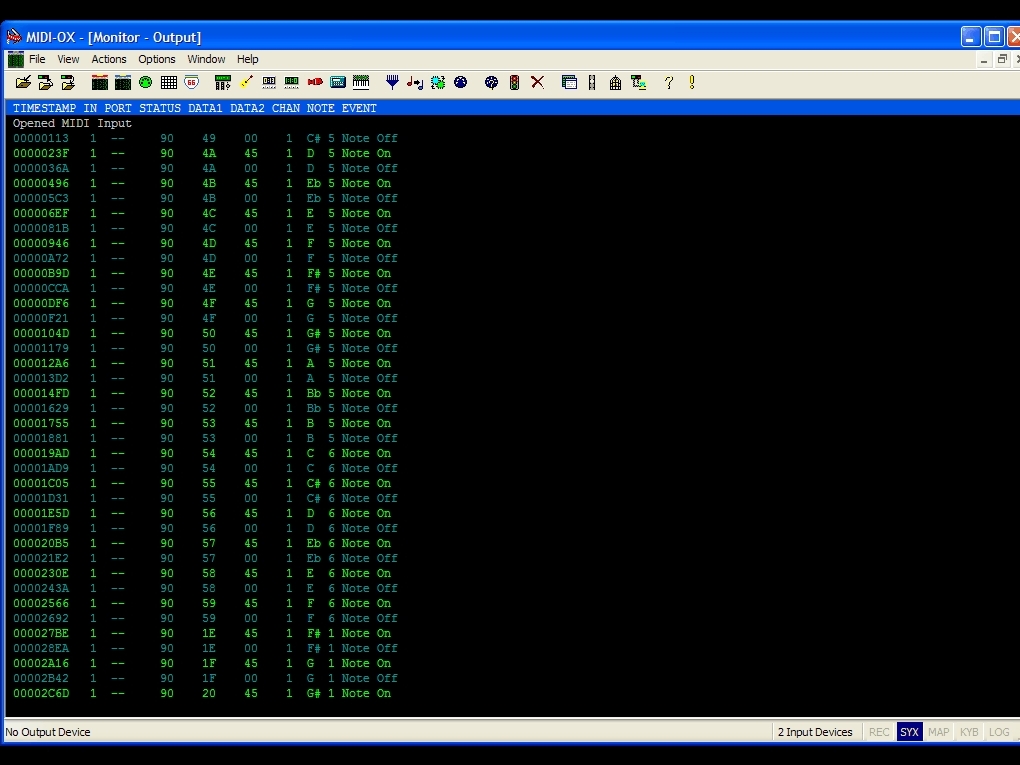Open help via the question mark icon
Viewport: 1020px width, 765px height.
click(x=669, y=83)
